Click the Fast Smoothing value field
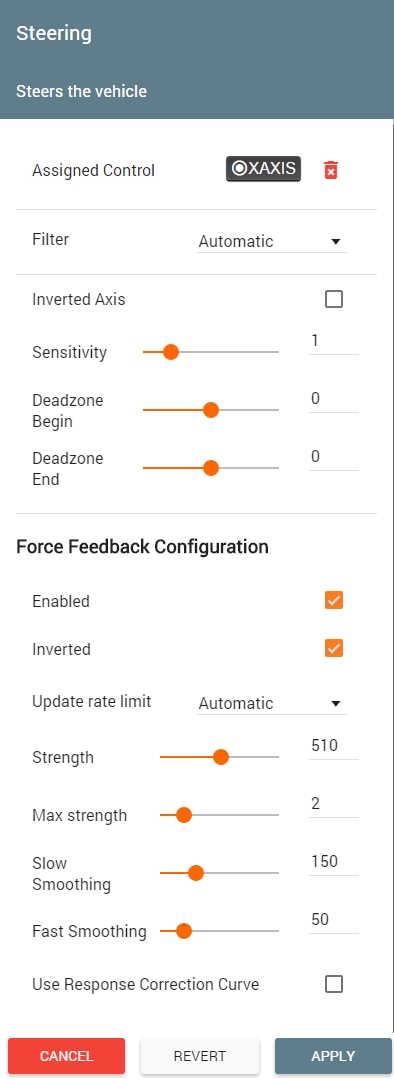The width and height of the screenshot is (394, 1079). [x=333, y=920]
